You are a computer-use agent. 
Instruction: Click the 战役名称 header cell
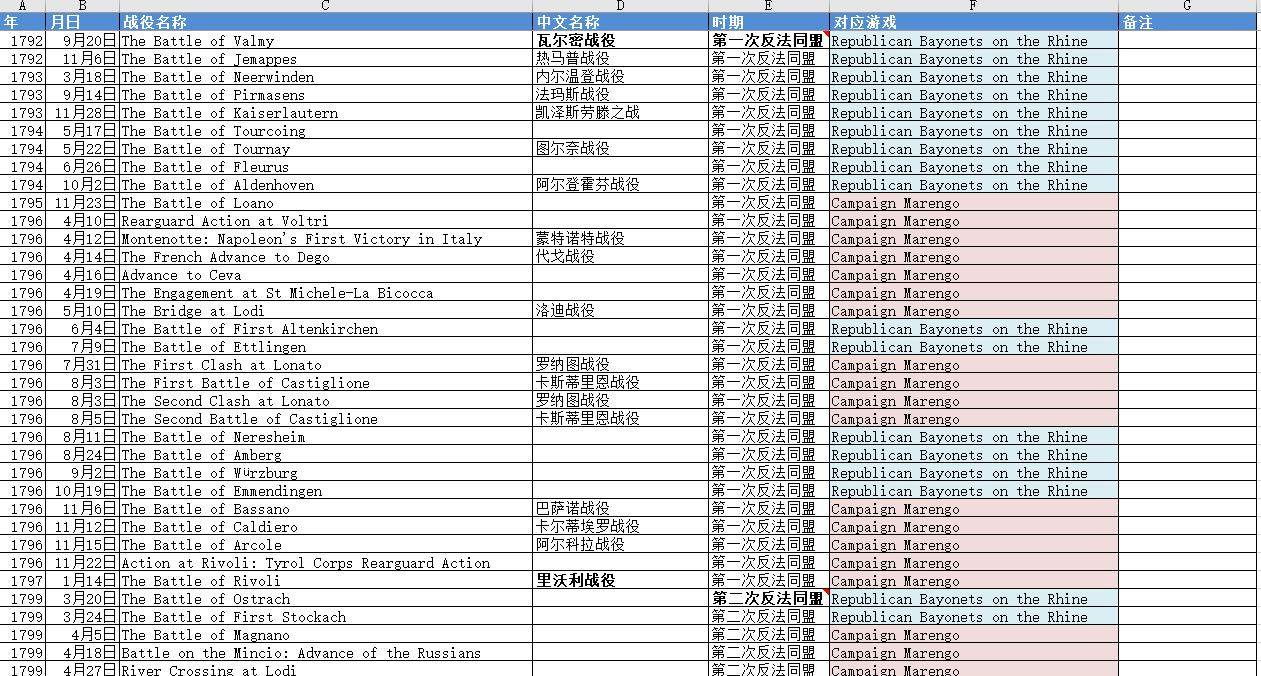pyautogui.click(x=325, y=22)
